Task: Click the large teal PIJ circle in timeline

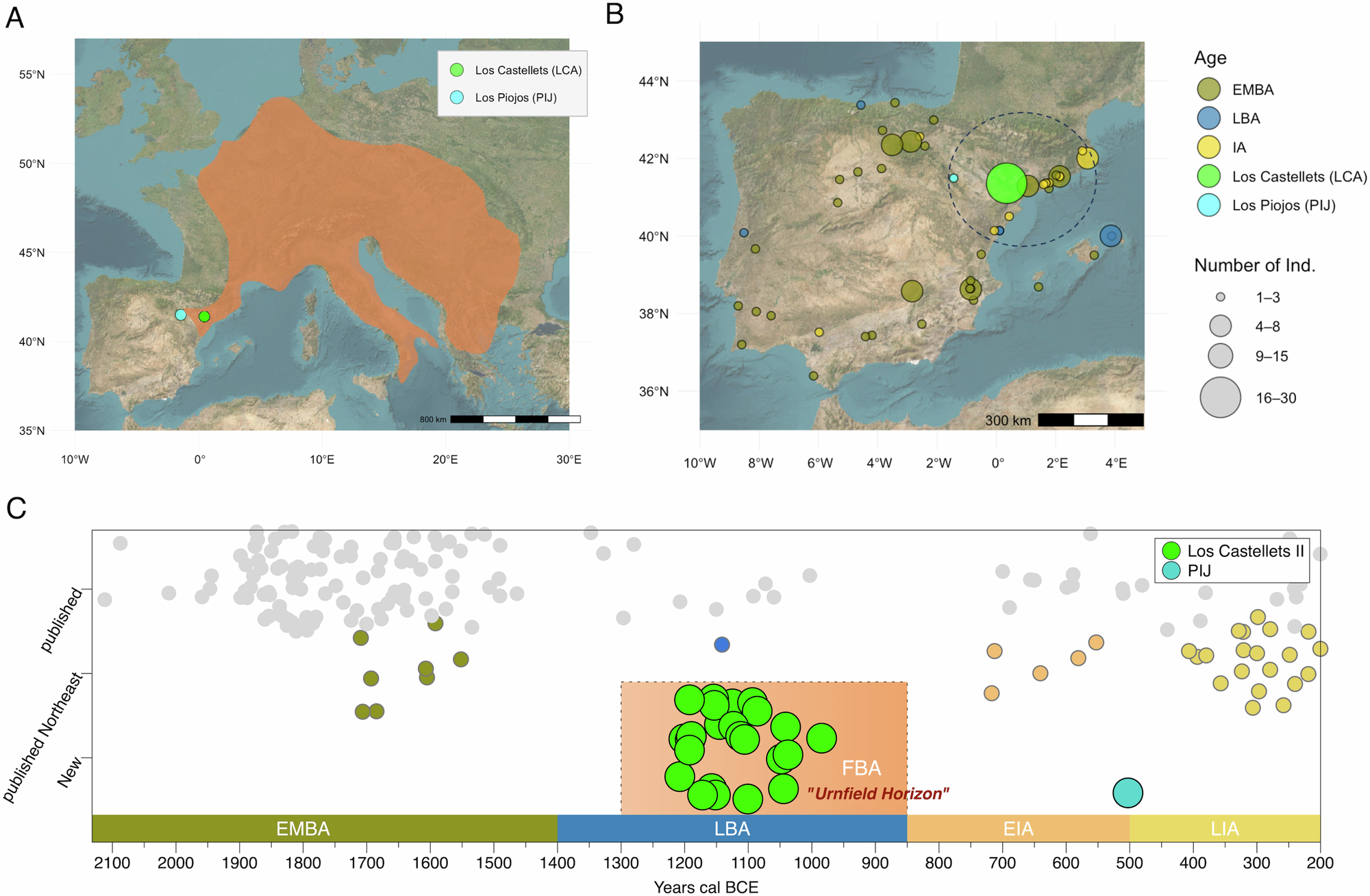Action: pos(1128,793)
